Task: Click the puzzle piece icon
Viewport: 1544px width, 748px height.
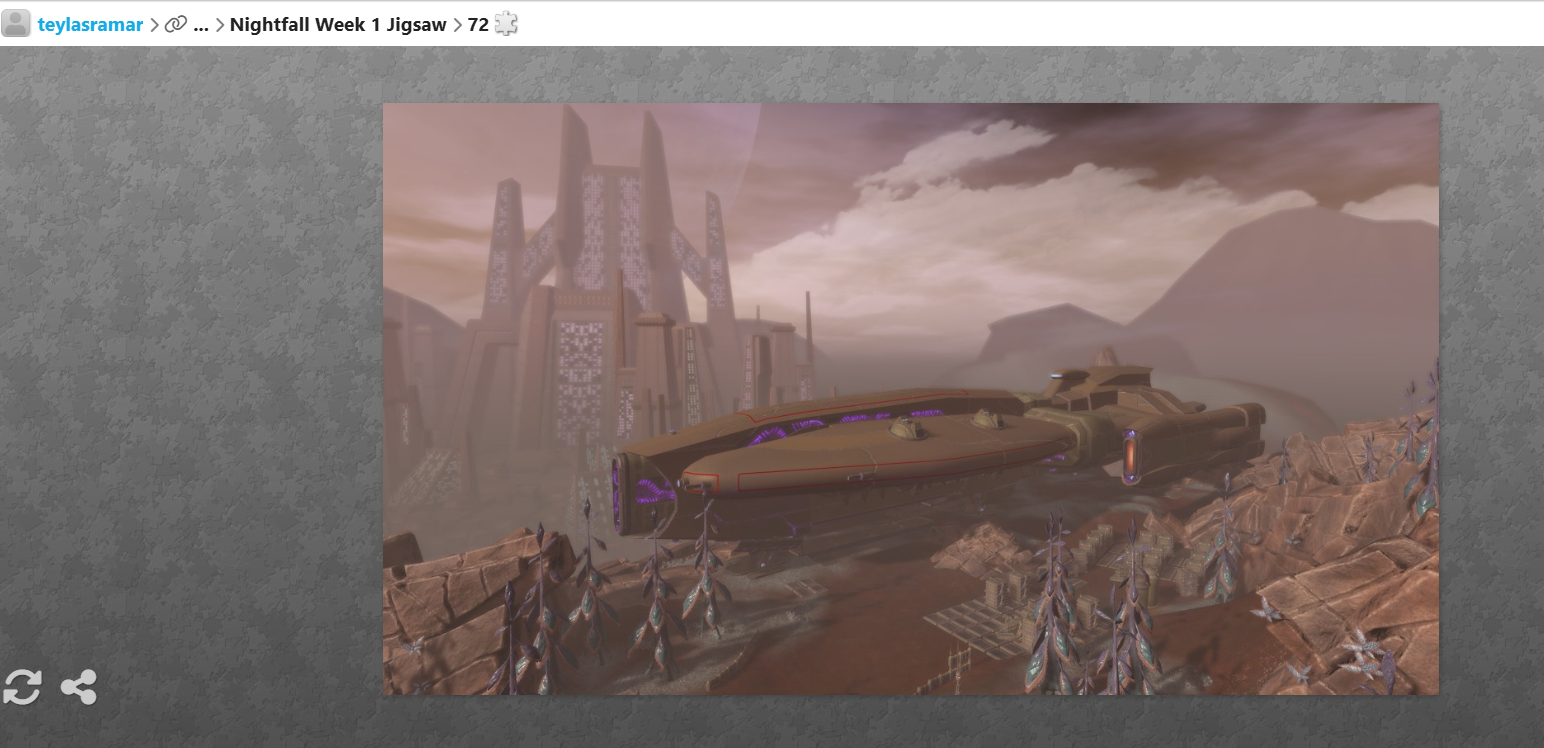Action: point(506,23)
